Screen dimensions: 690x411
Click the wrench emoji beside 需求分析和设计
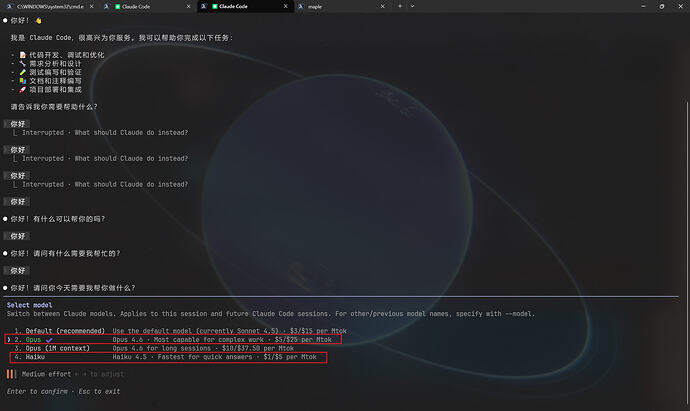tap(23, 64)
